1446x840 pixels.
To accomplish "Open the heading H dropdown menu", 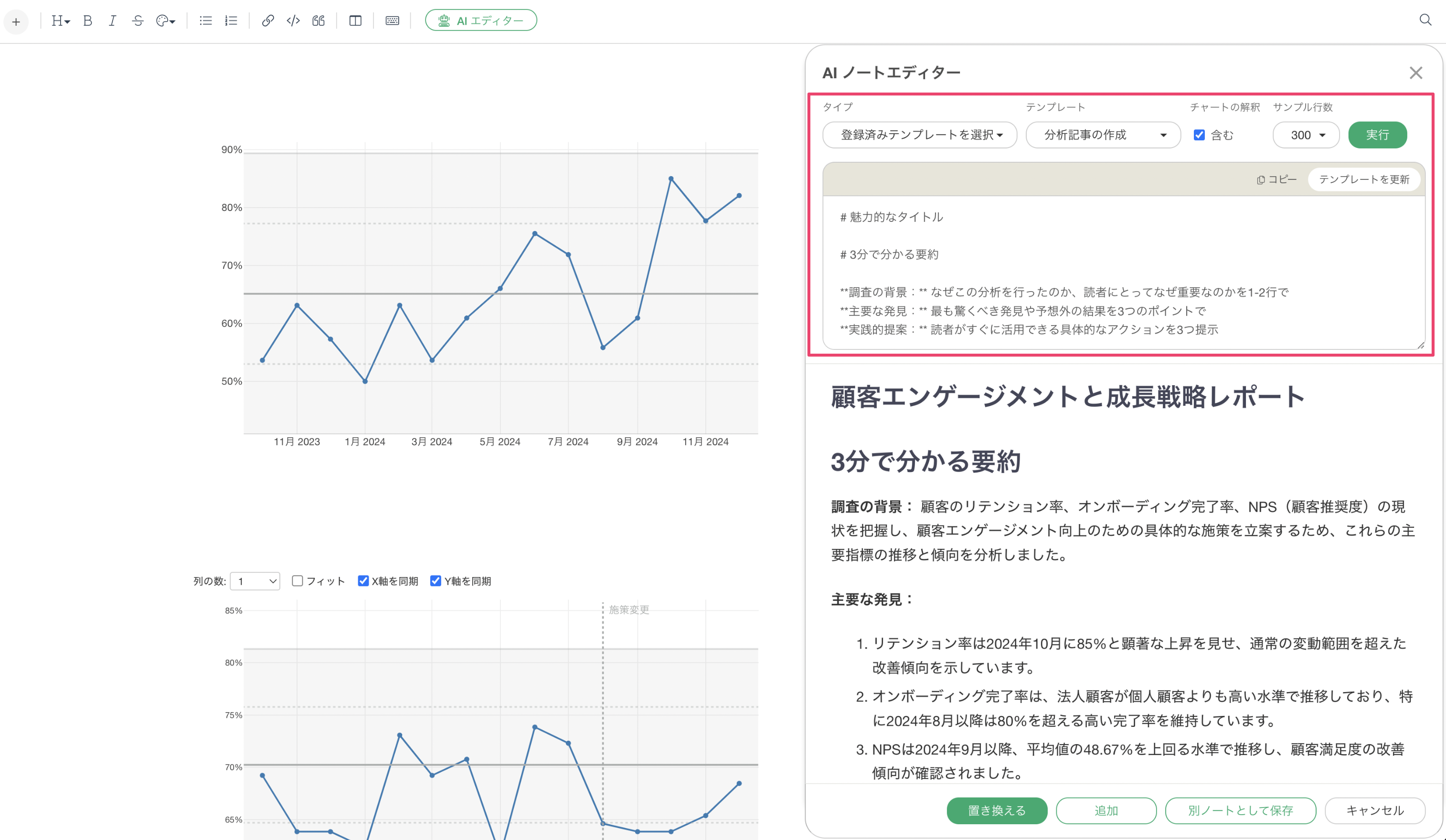I will pyautogui.click(x=60, y=21).
